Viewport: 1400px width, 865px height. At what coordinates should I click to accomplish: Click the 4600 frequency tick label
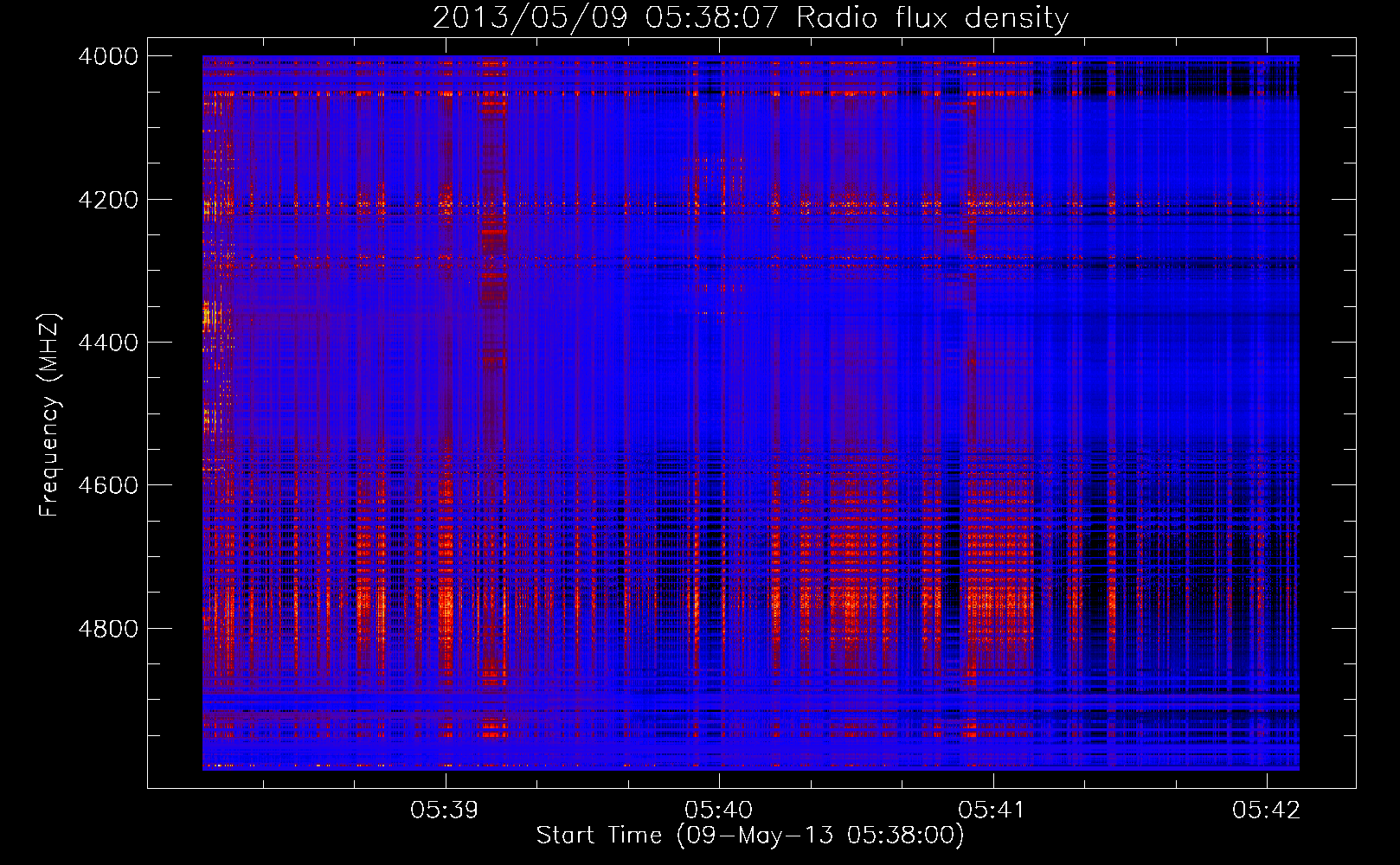pyautogui.click(x=108, y=485)
